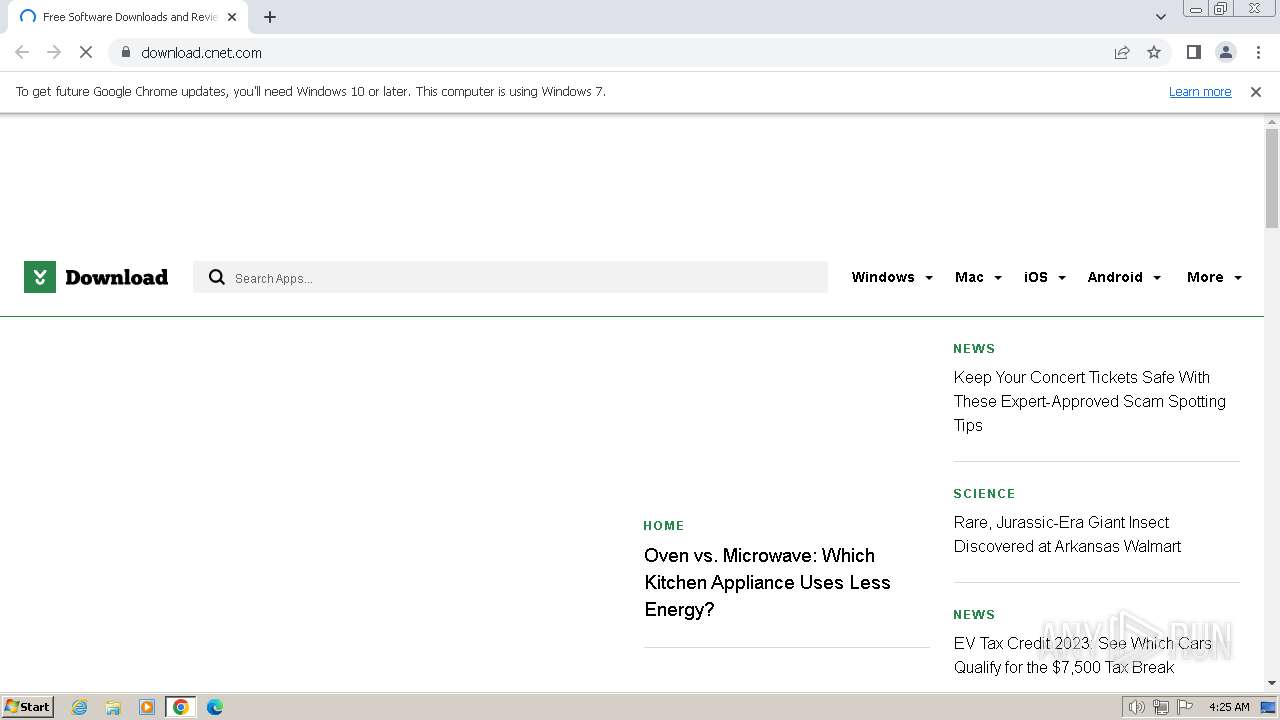Launch Internet Explorer from taskbar
The height and width of the screenshot is (720, 1280).
pyautogui.click(x=79, y=707)
